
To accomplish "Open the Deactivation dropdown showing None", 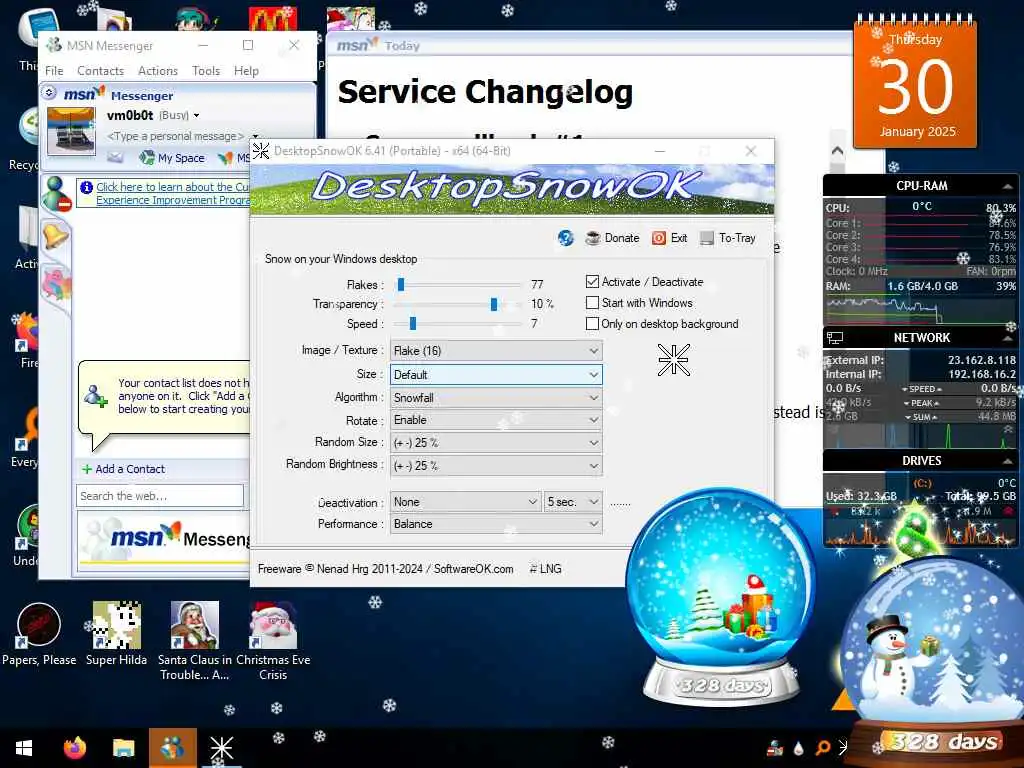I will tap(465, 502).
